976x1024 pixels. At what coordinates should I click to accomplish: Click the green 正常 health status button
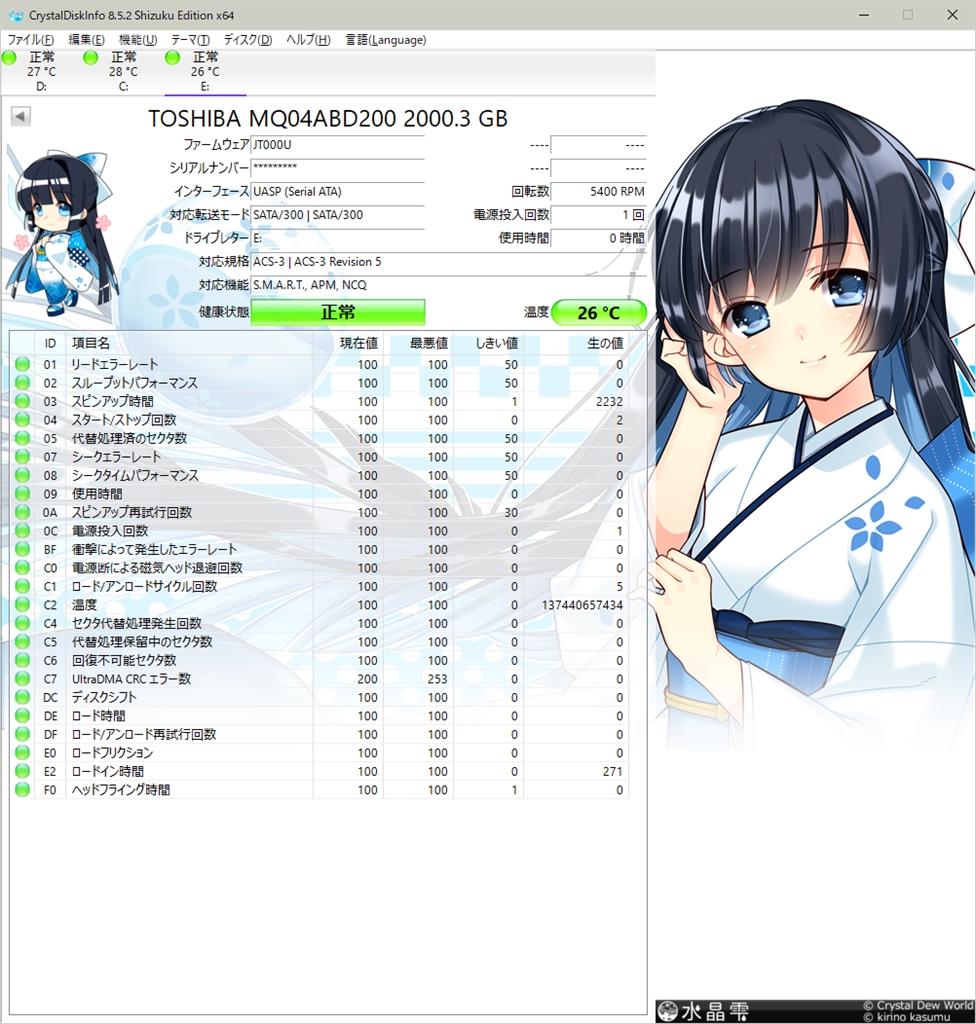pyautogui.click(x=338, y=312)
